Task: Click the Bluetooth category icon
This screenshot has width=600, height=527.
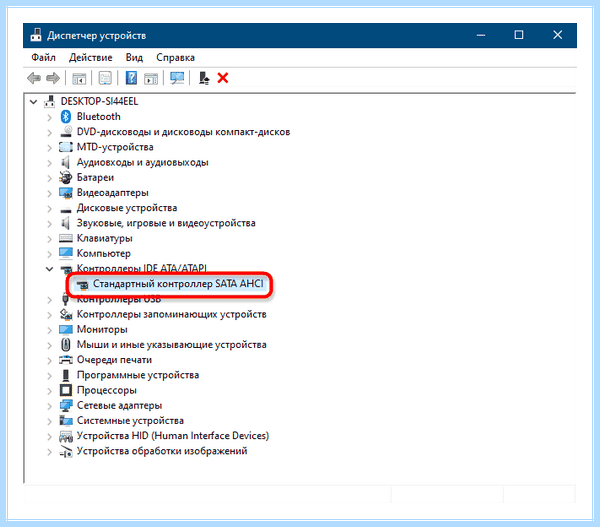Action: (66, 116)
